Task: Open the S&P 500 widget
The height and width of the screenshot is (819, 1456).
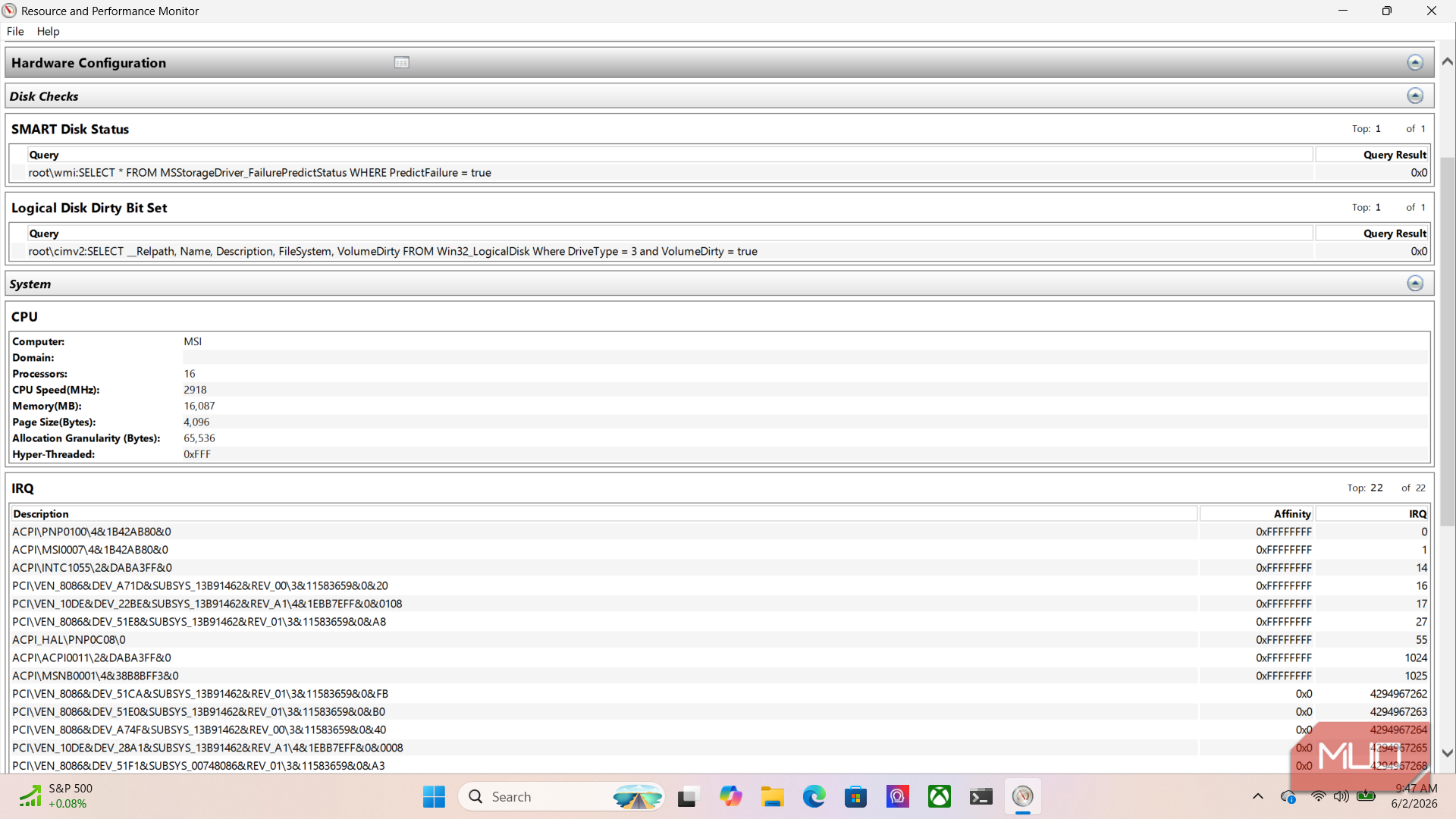Action: pos(56,796)
